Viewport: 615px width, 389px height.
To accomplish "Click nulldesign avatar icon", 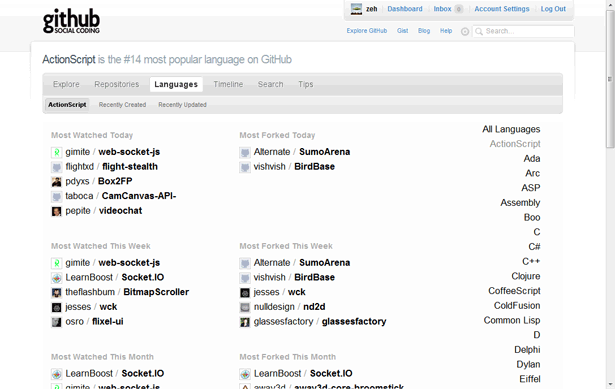I will 245,307.
